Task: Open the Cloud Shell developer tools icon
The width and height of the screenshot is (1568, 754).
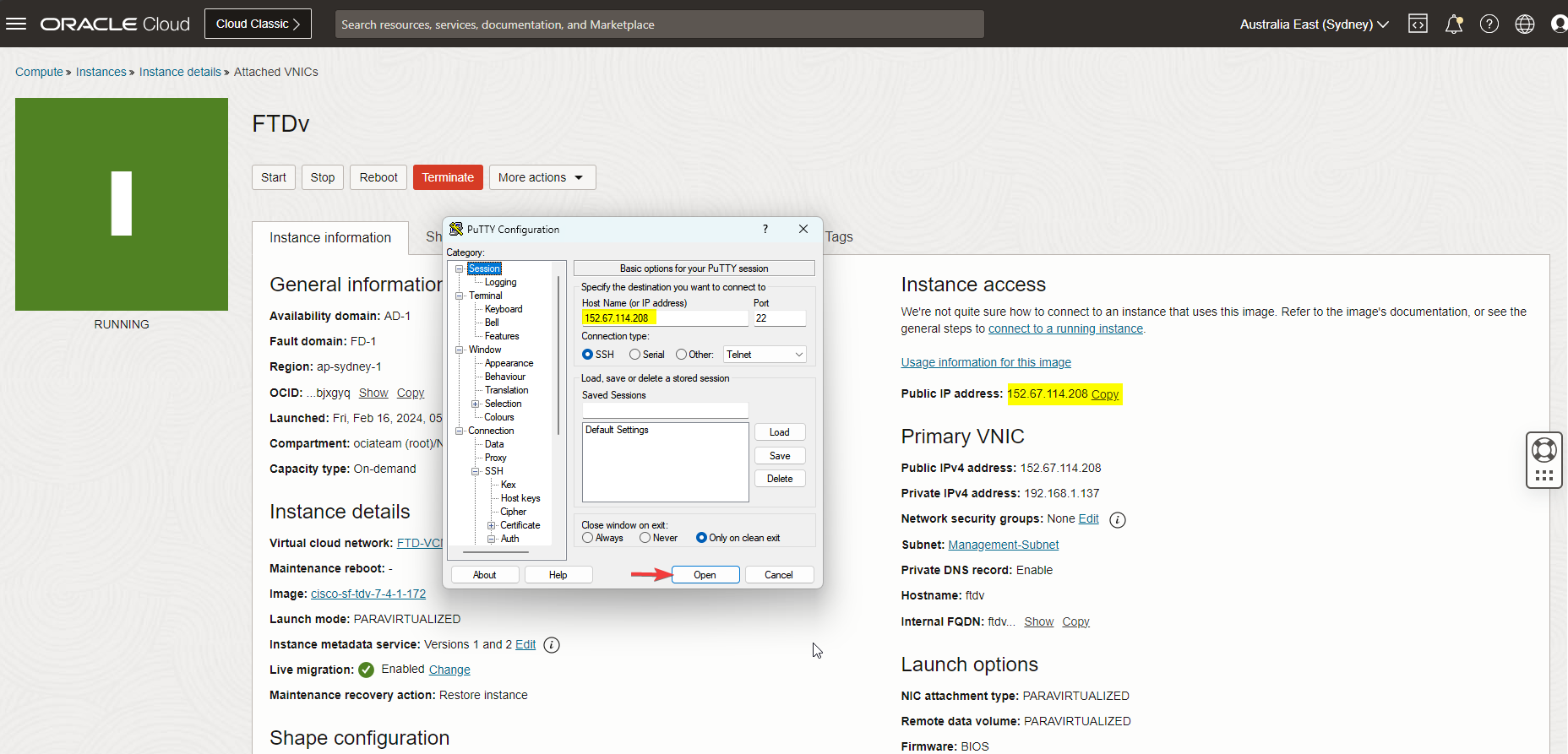Action: tap(1418, 24)
